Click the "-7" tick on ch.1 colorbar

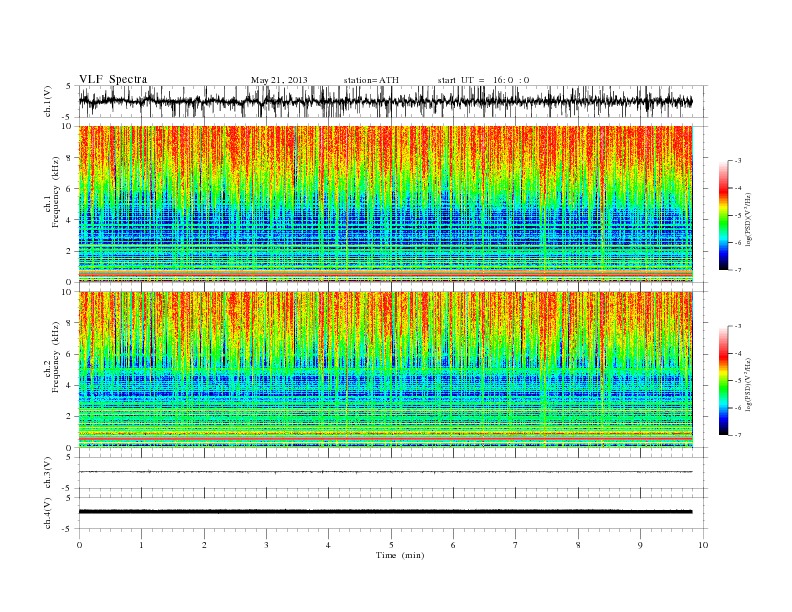pos(738,270)
